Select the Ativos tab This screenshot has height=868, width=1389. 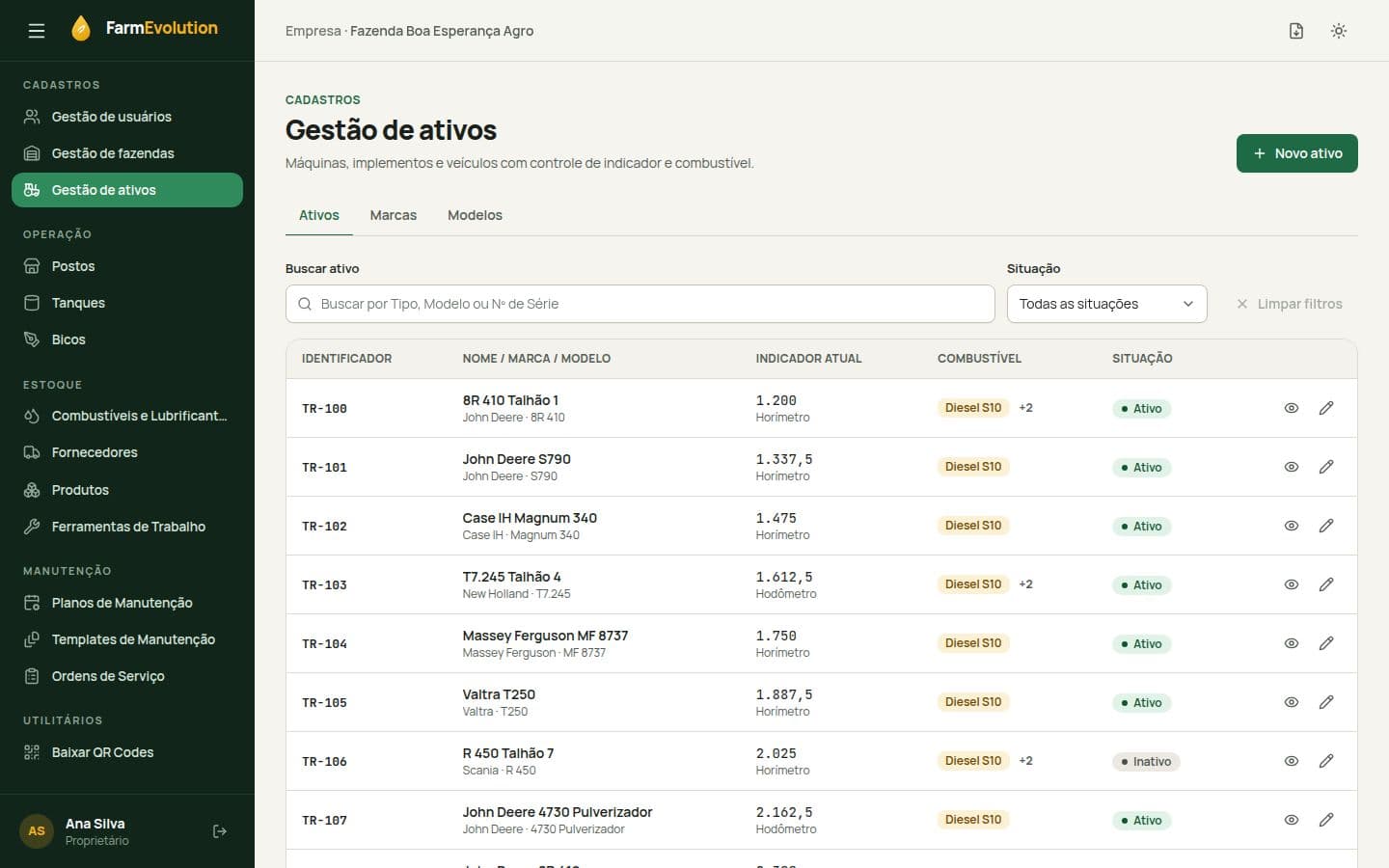click(x=319, y=215)
